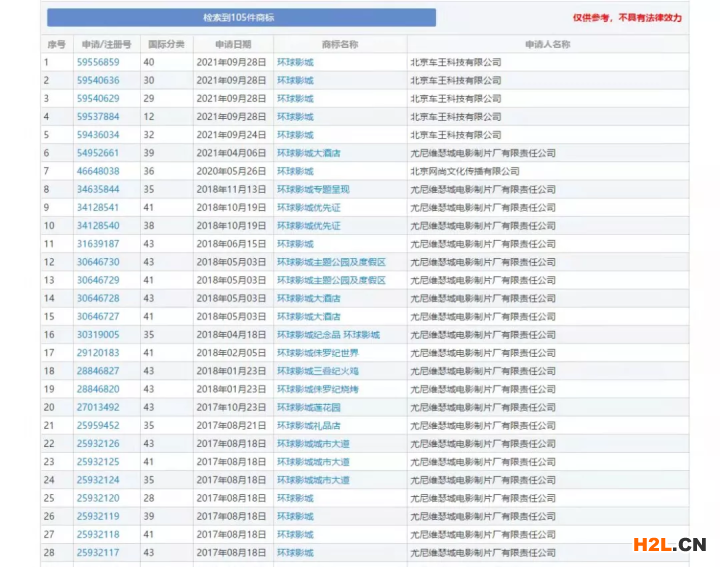Select date 2018年11月13日 cell
Viewport: 720px width, 567px height.
coord(231,189)
